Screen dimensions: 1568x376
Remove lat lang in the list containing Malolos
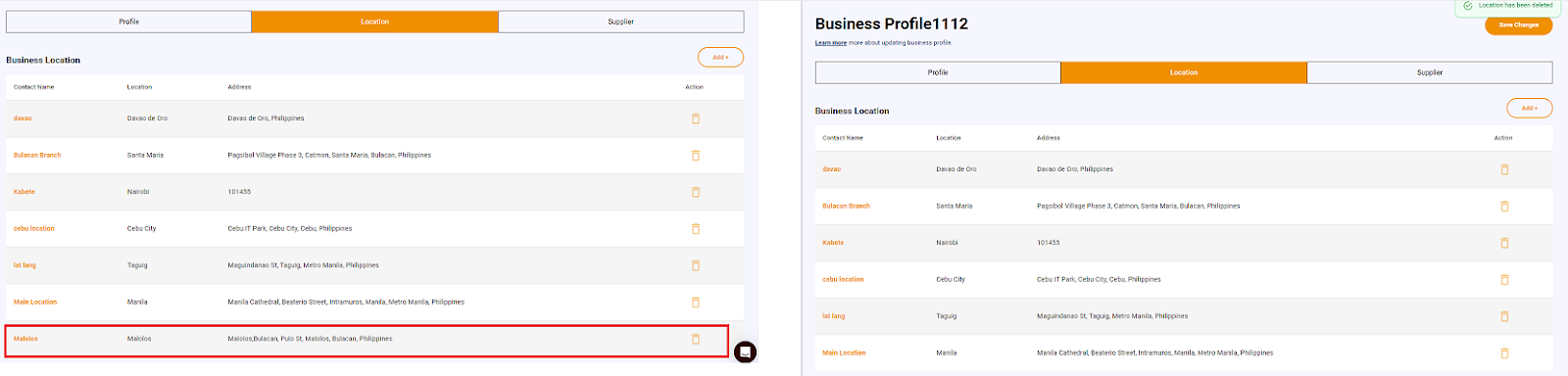(x=696, y=265)
